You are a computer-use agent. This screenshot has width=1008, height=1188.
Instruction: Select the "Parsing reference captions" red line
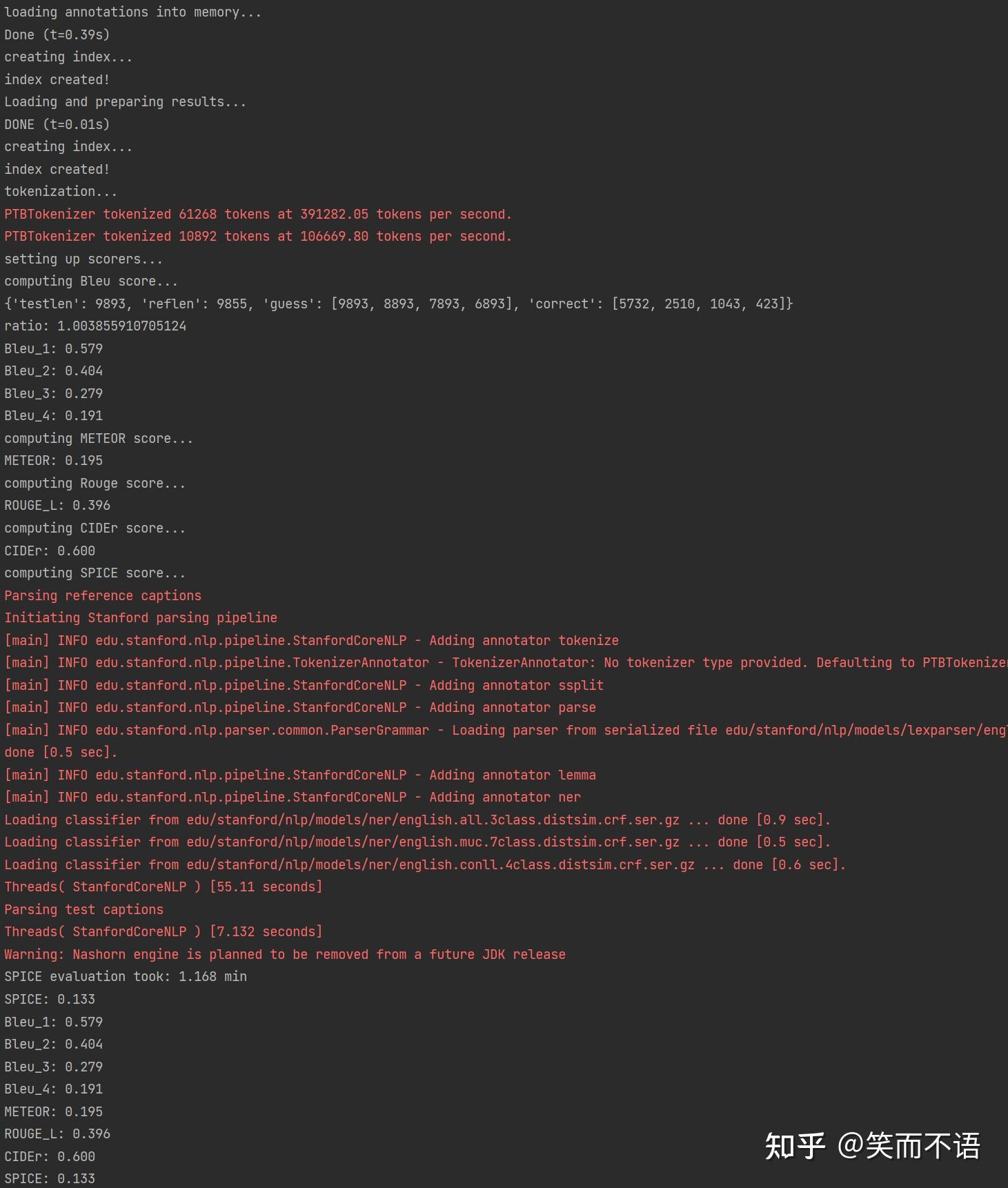pos(103,596)
